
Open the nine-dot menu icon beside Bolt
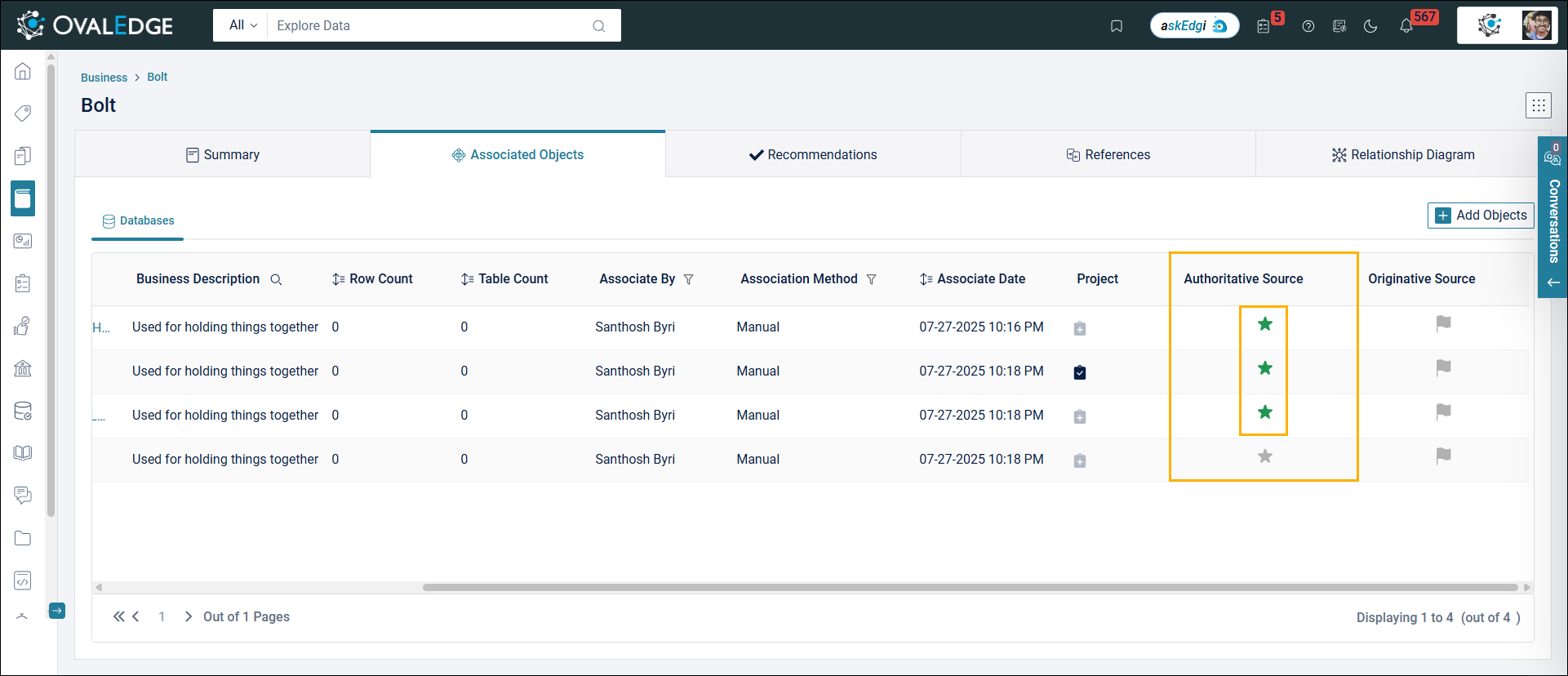pos(1538,105)
